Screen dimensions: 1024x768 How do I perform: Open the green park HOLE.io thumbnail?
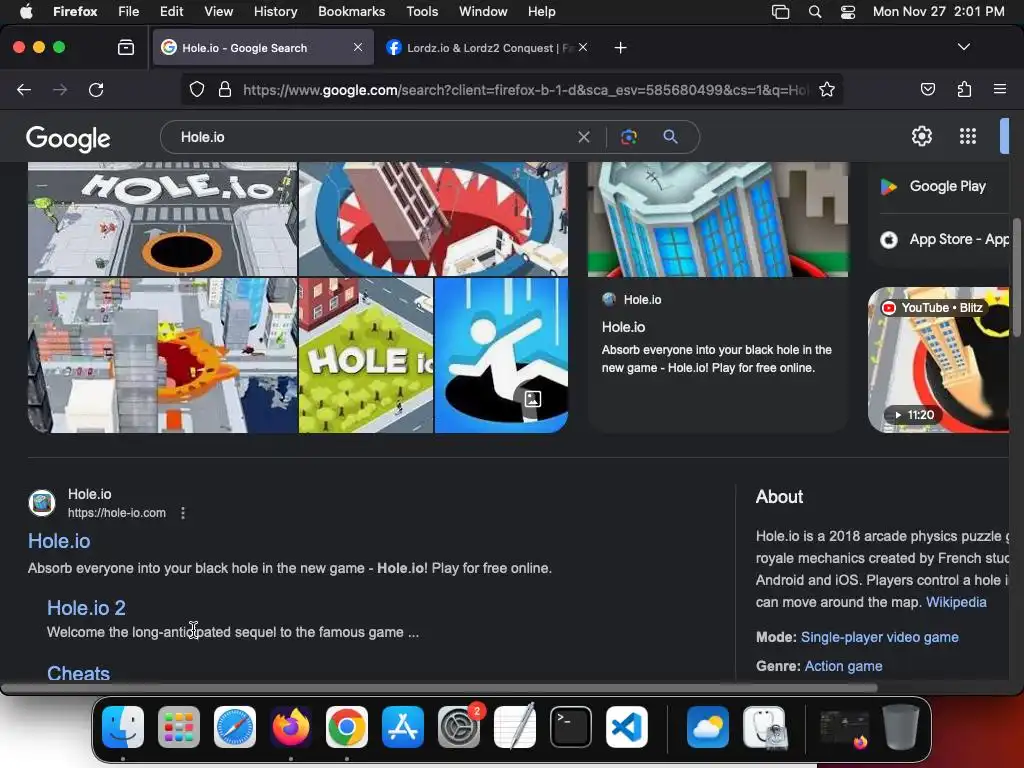tap(366, 355)
